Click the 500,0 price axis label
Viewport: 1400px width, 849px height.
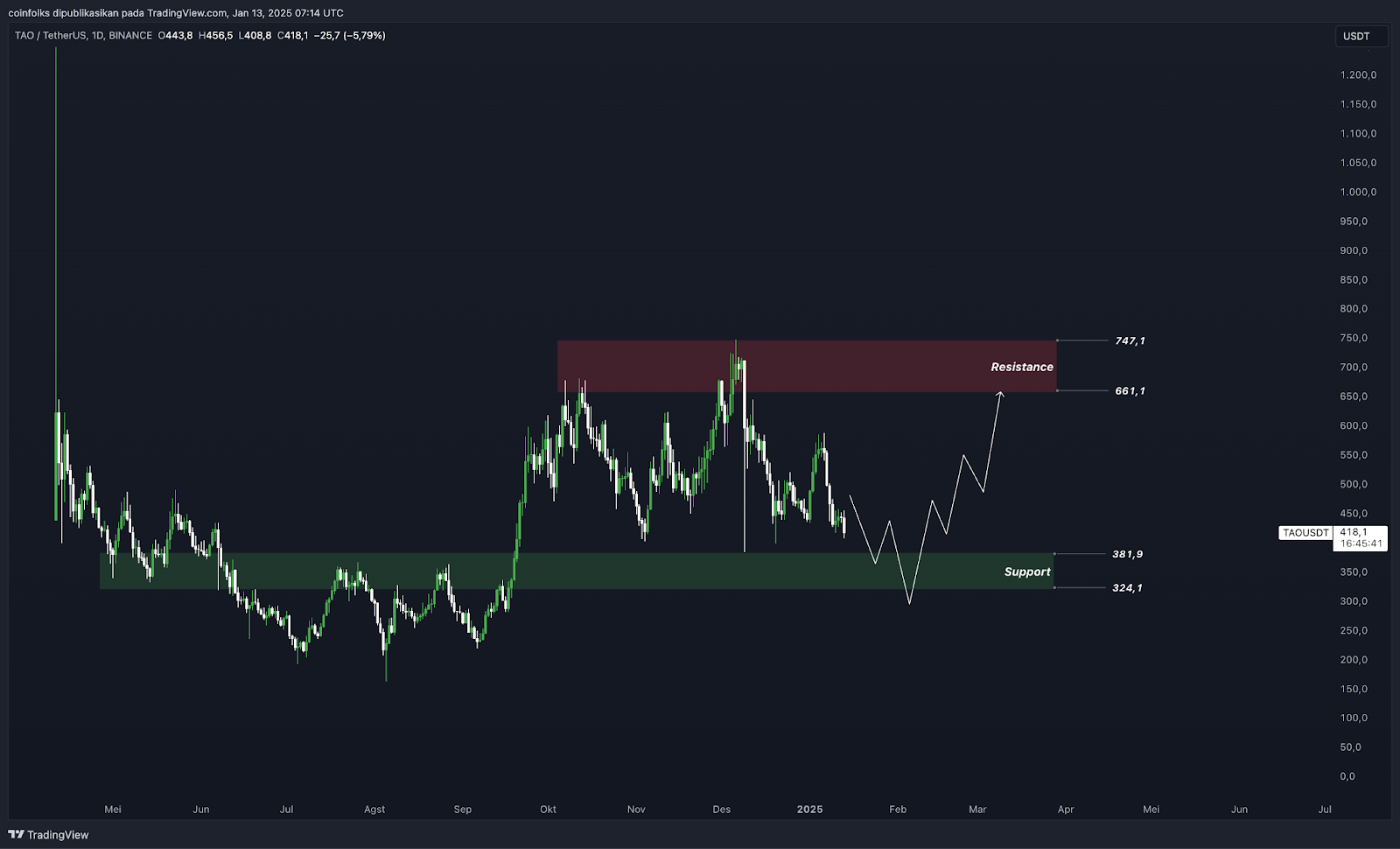click(x=1353, y=484)
